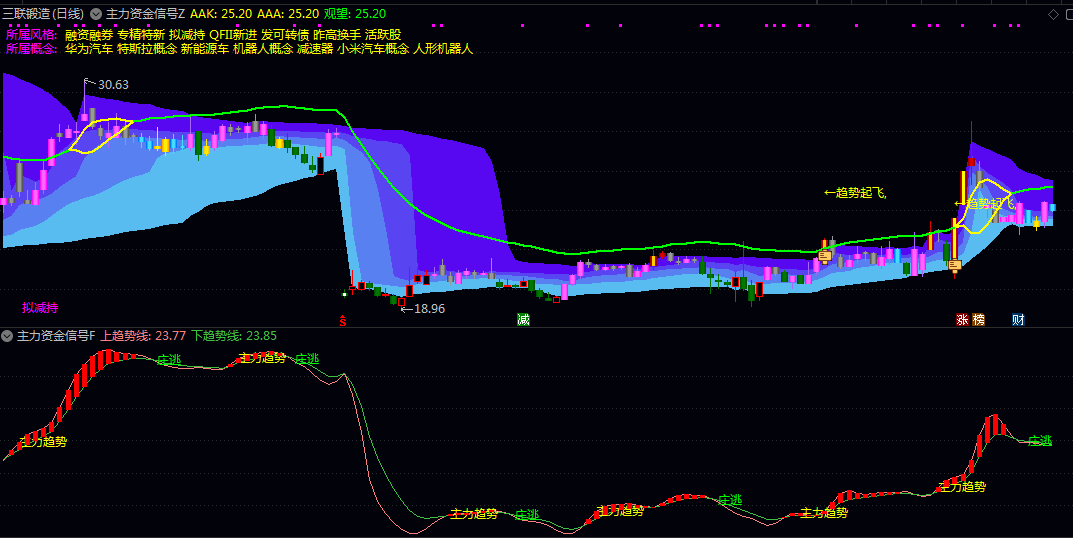Screen dimensions: 1073x538
Task: Click the 机器人概念 concept tag
Action: 263,49
